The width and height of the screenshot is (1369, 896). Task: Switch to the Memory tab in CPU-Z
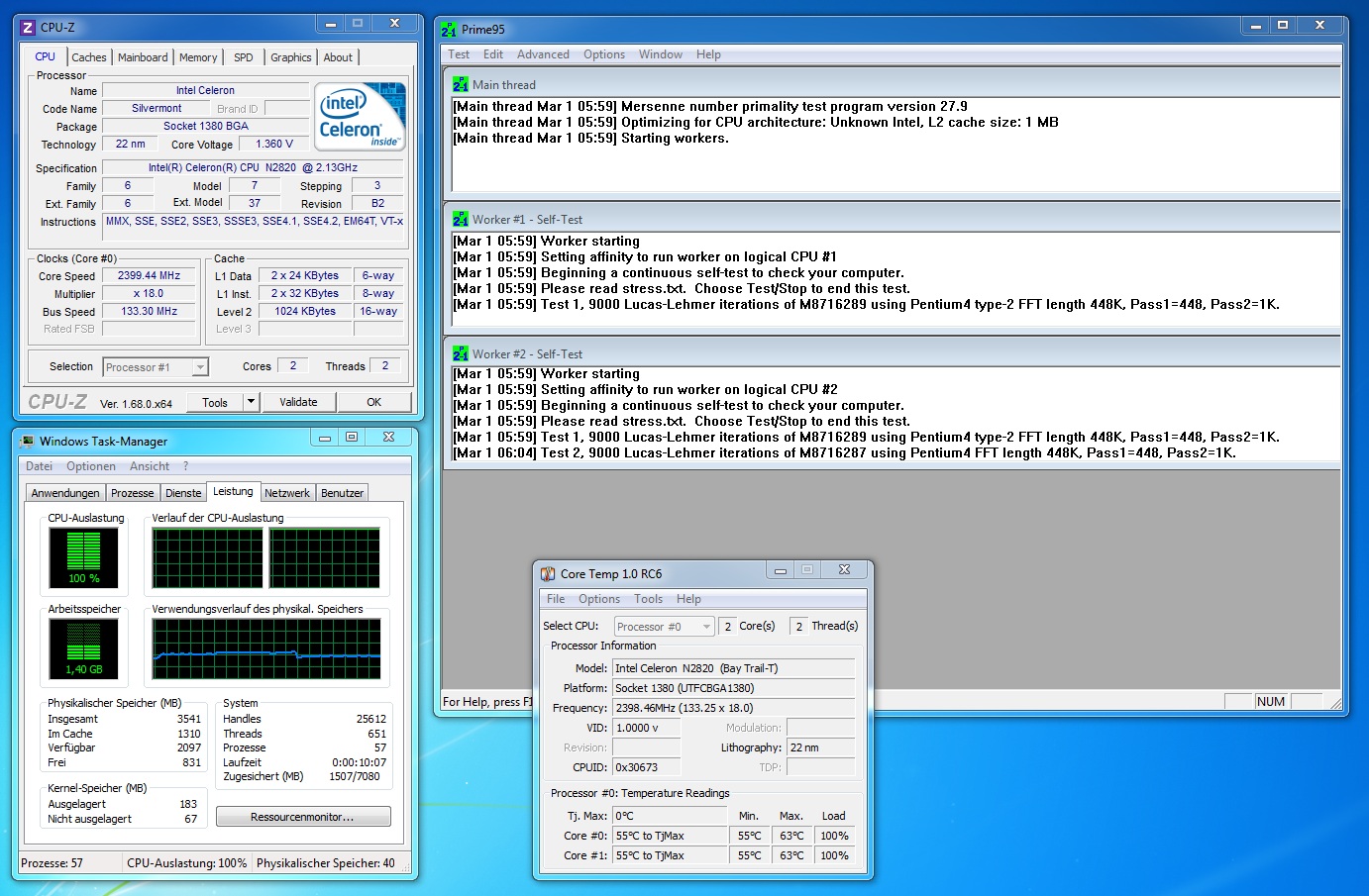coord(198,57)
